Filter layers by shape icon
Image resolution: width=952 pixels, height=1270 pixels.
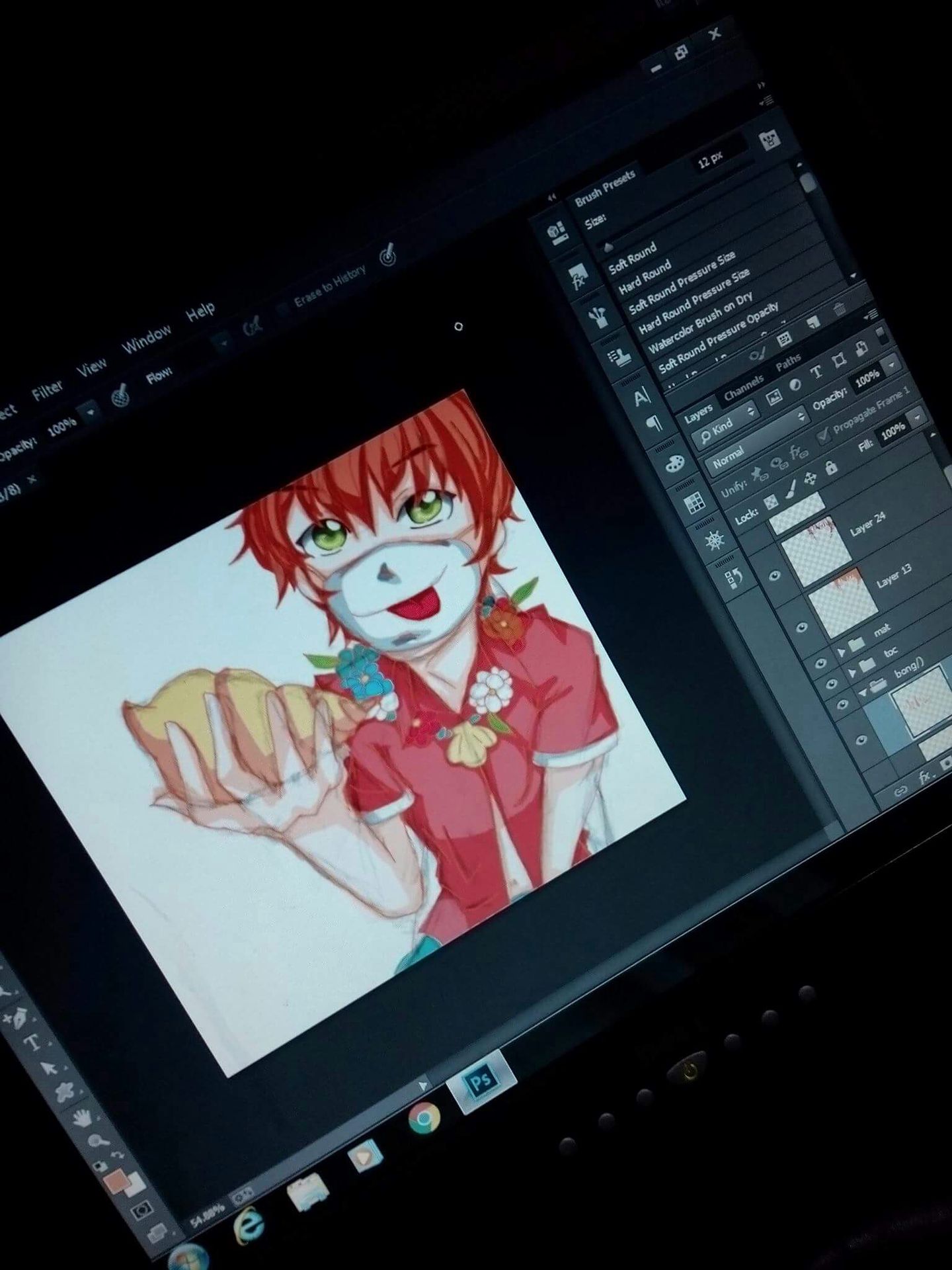tap(840, 360)
